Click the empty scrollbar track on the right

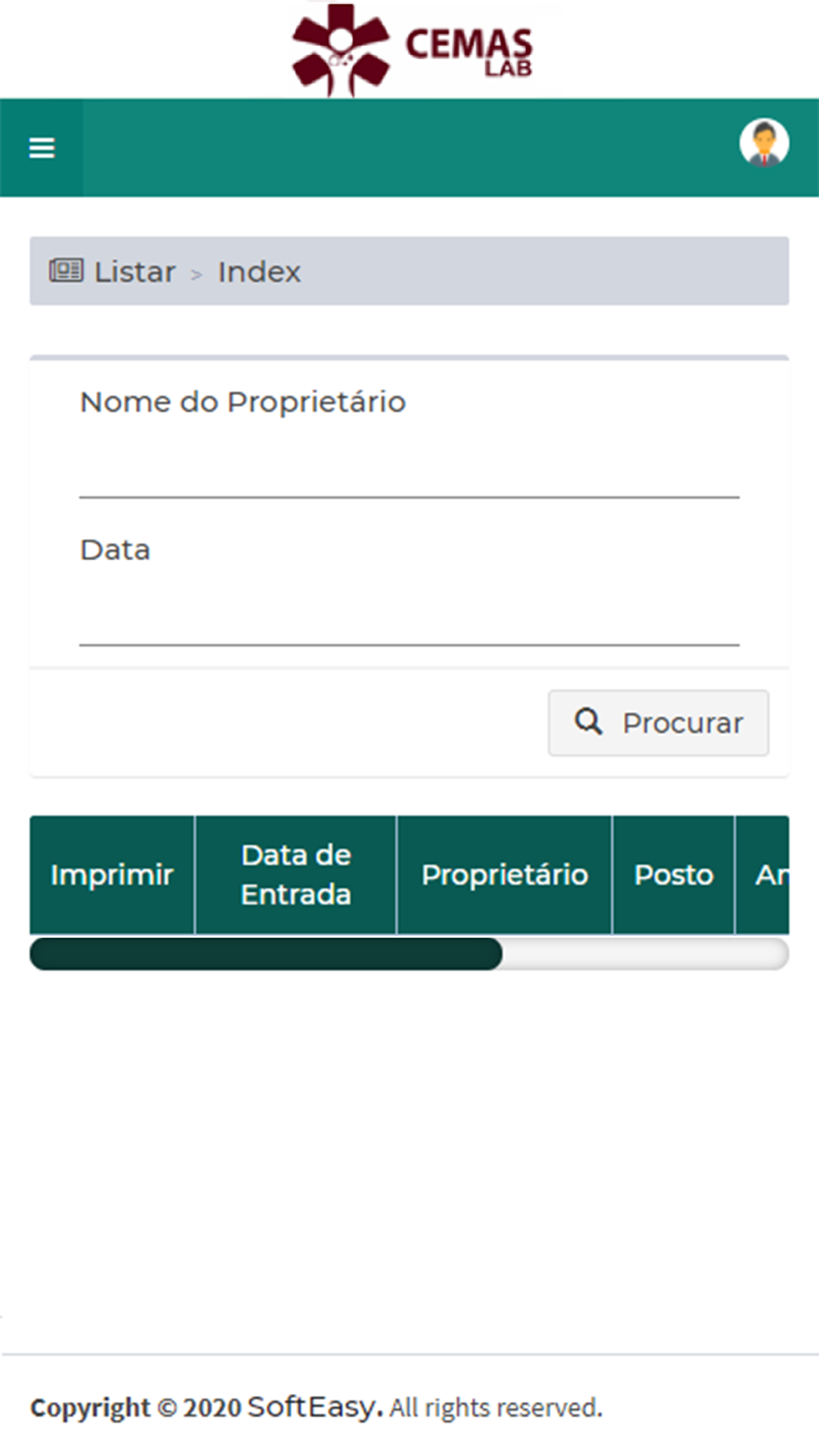click(x=645, y=954)
